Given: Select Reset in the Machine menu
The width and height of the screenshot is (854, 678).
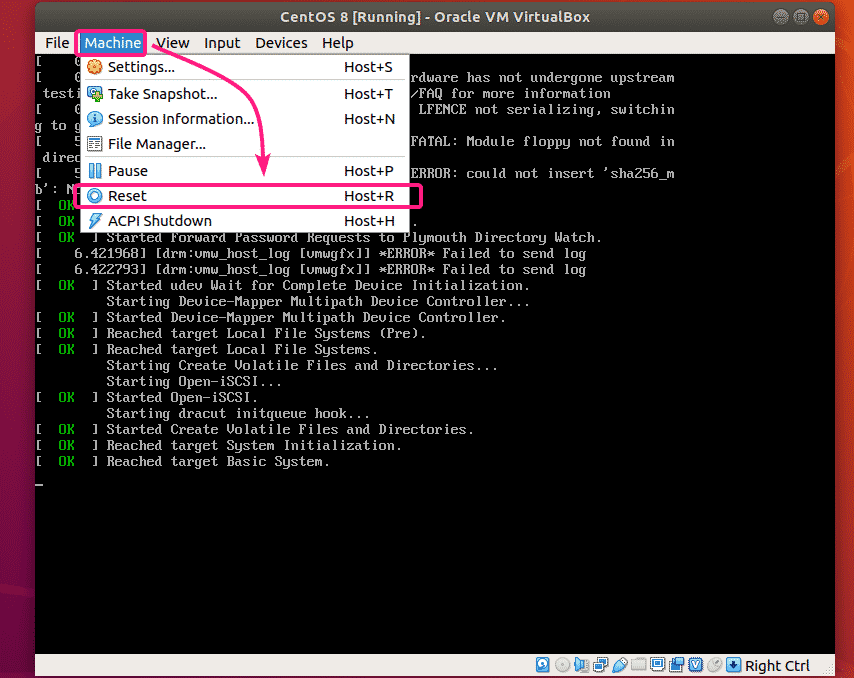Looking at the screenshot, I should [x=245, y=196].
